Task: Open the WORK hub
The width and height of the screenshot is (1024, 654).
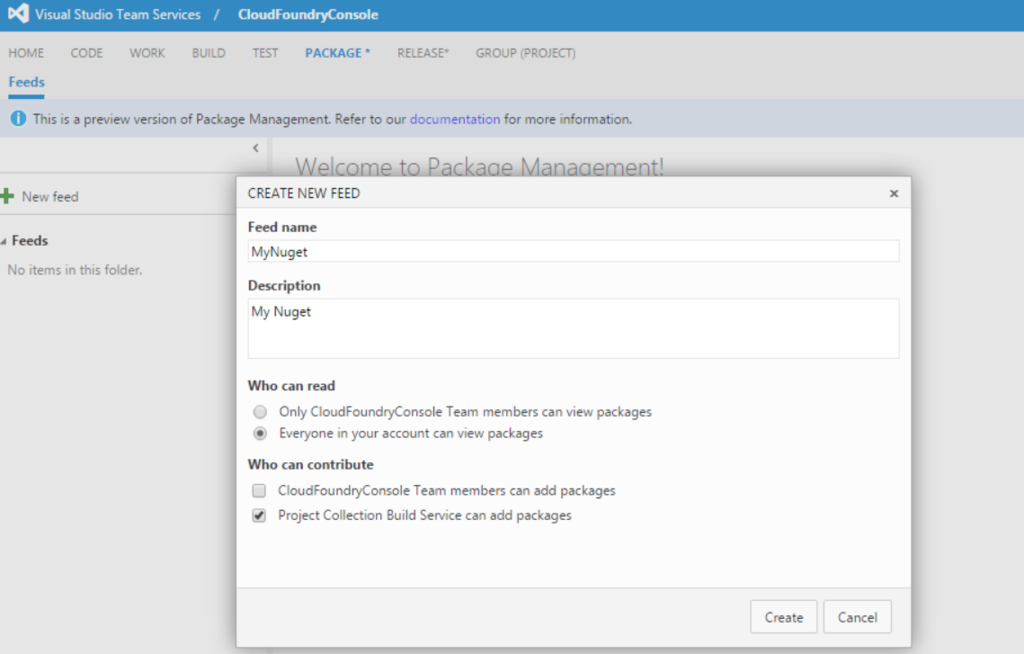Action: coord(147,53)
